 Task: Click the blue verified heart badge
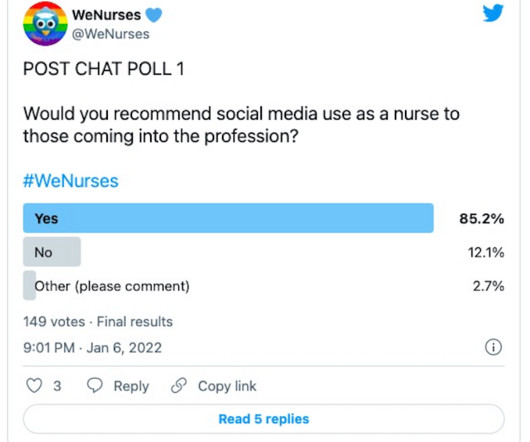(154, 15)
